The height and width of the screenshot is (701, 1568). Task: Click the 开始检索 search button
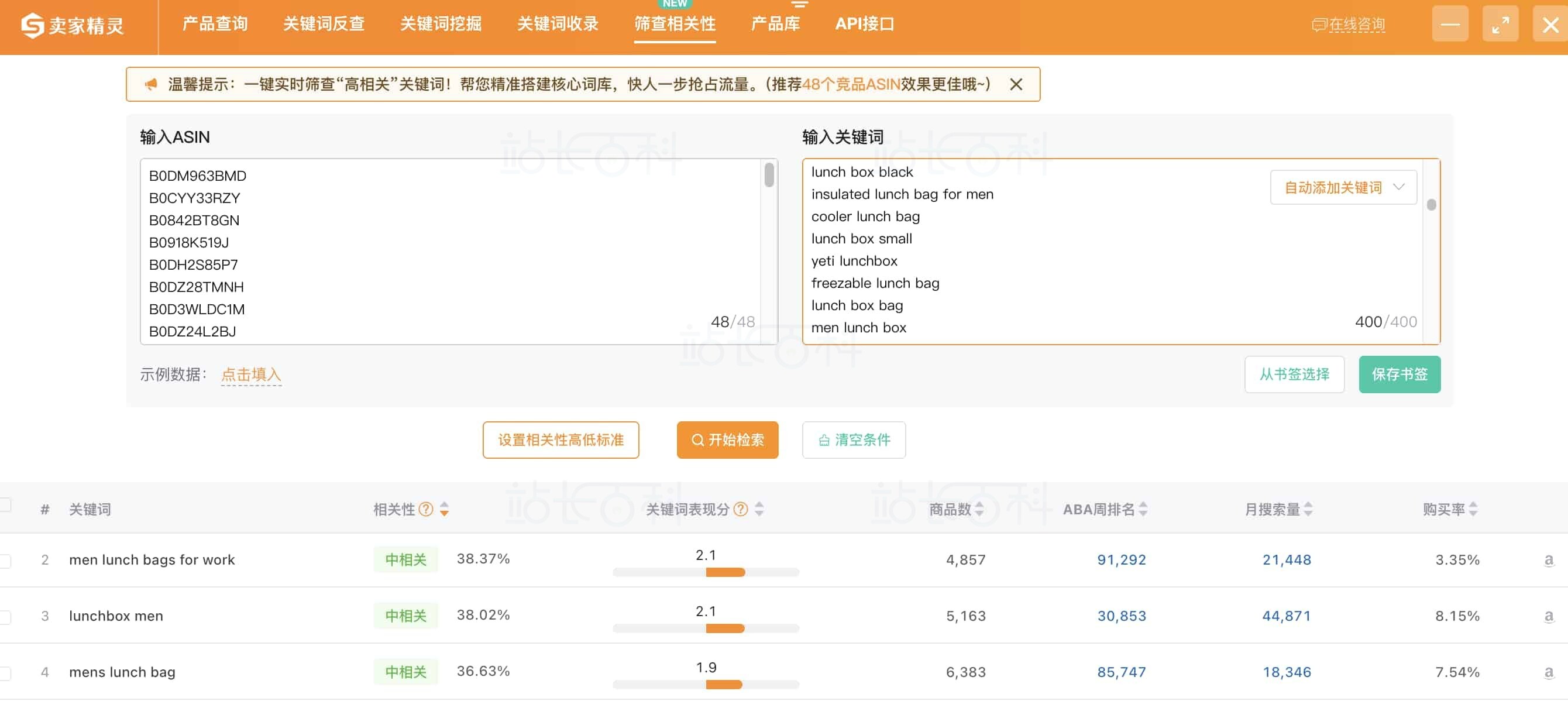[x=727, y=440]
